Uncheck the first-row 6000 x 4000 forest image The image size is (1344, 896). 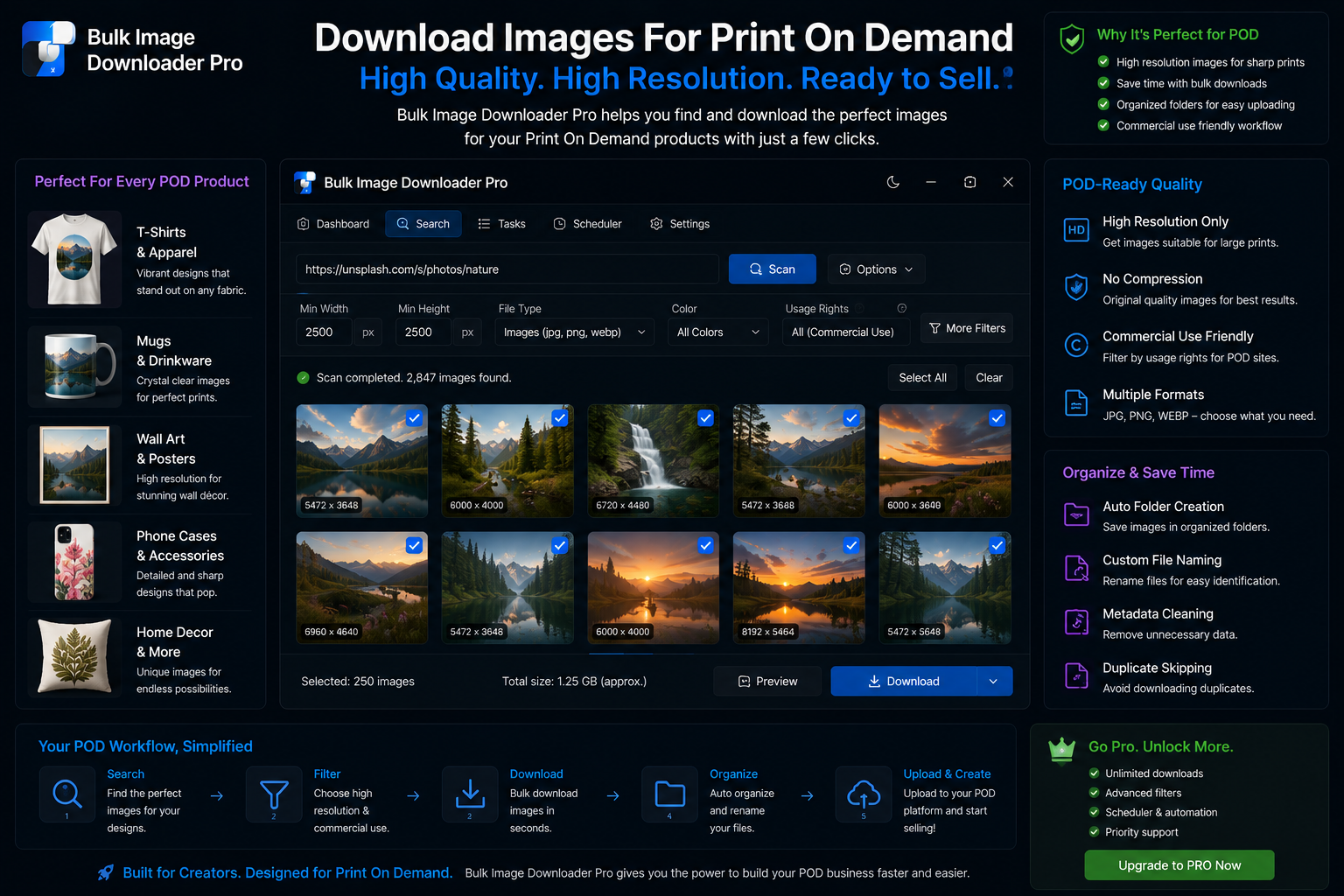pos(560,418)
